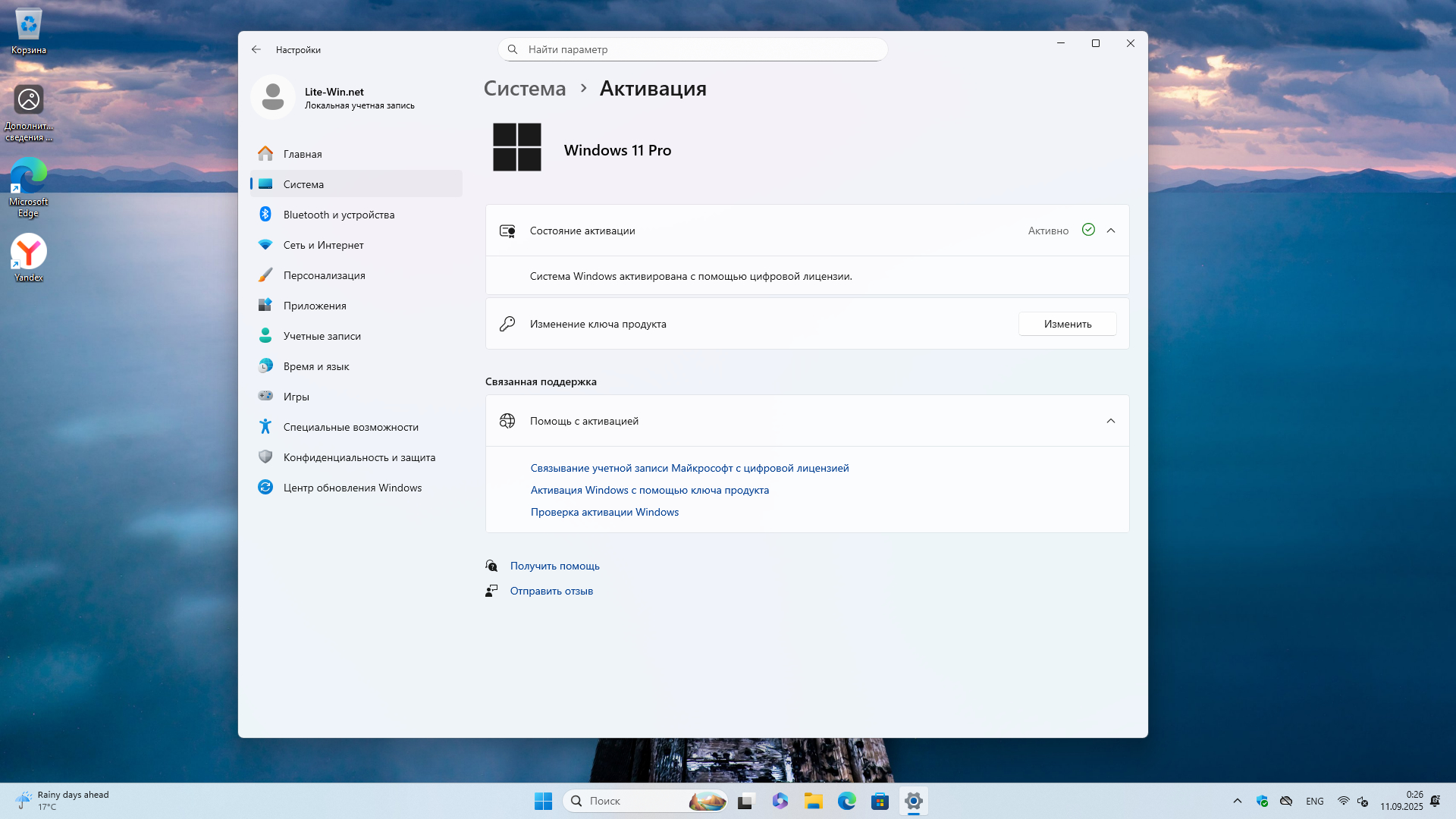Open Проверка активации Windows link
1456x819 pixels.
(x=604, y=512)
